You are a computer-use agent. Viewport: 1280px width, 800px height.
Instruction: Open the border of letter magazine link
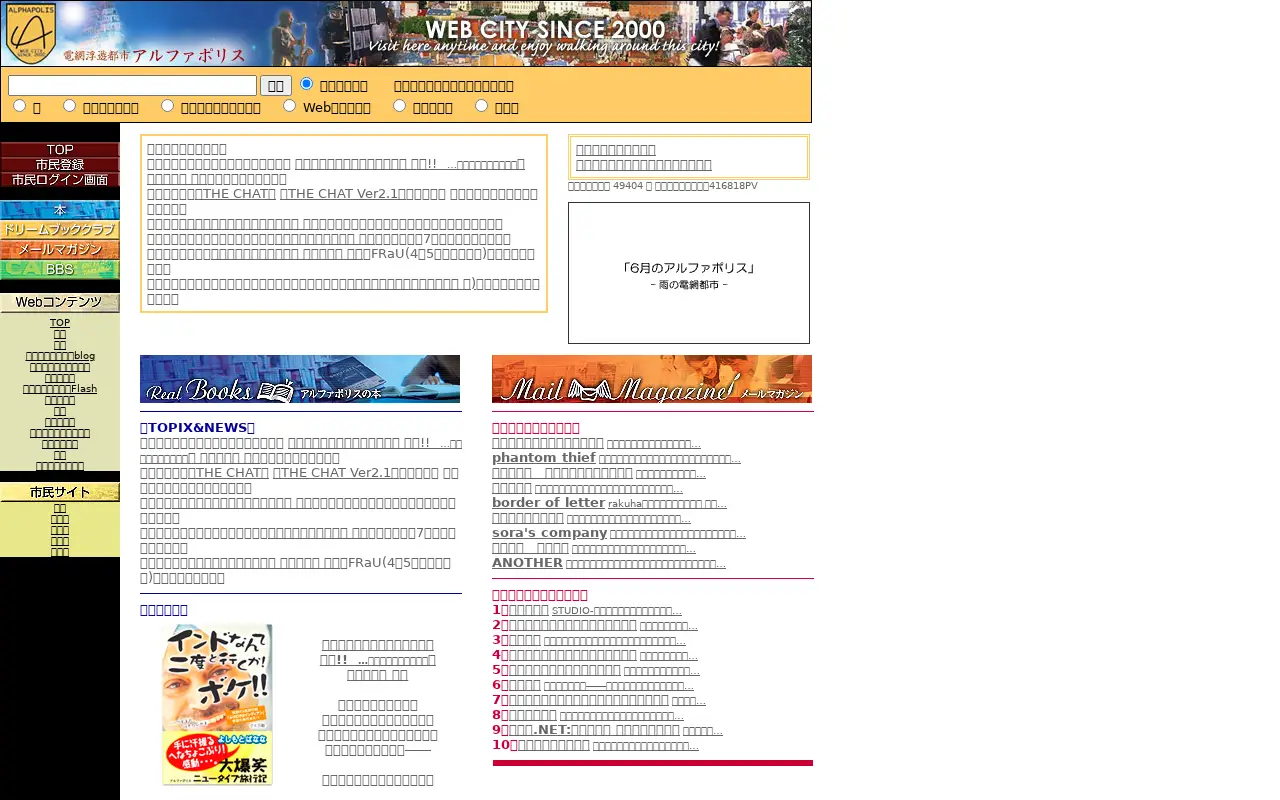(x=548, y=503)
